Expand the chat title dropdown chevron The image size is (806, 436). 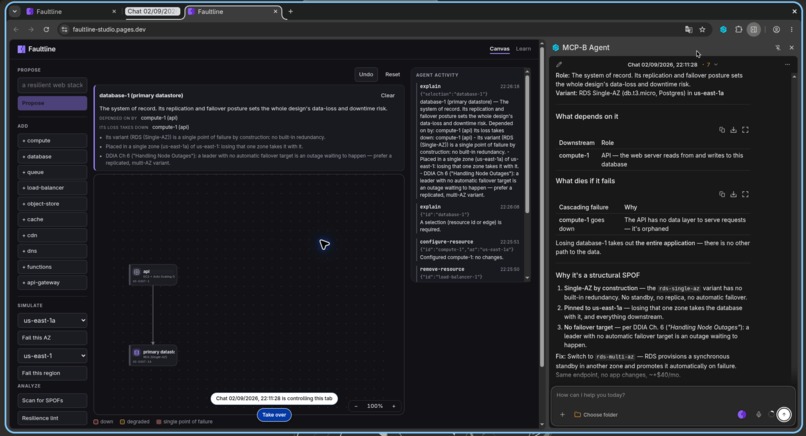[x=716, y=65]
